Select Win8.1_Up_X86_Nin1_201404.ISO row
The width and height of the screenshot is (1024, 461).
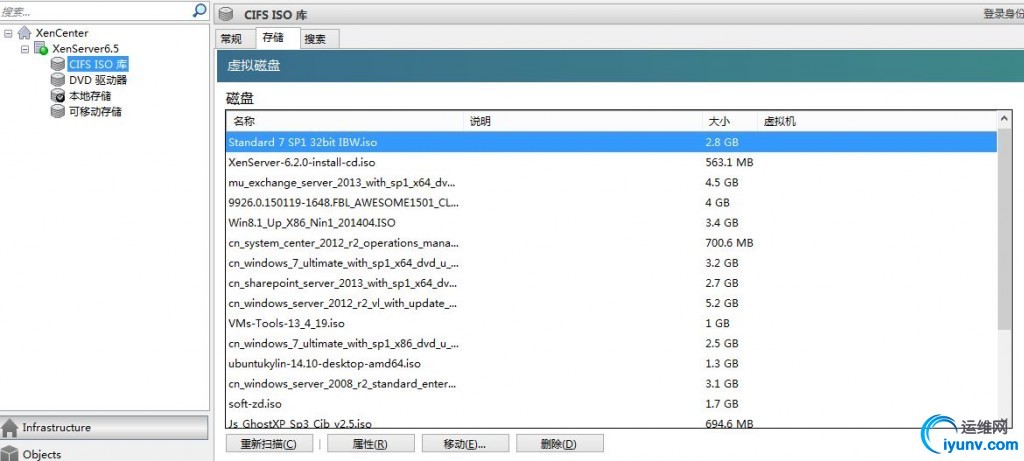click(x=611, y=223)
